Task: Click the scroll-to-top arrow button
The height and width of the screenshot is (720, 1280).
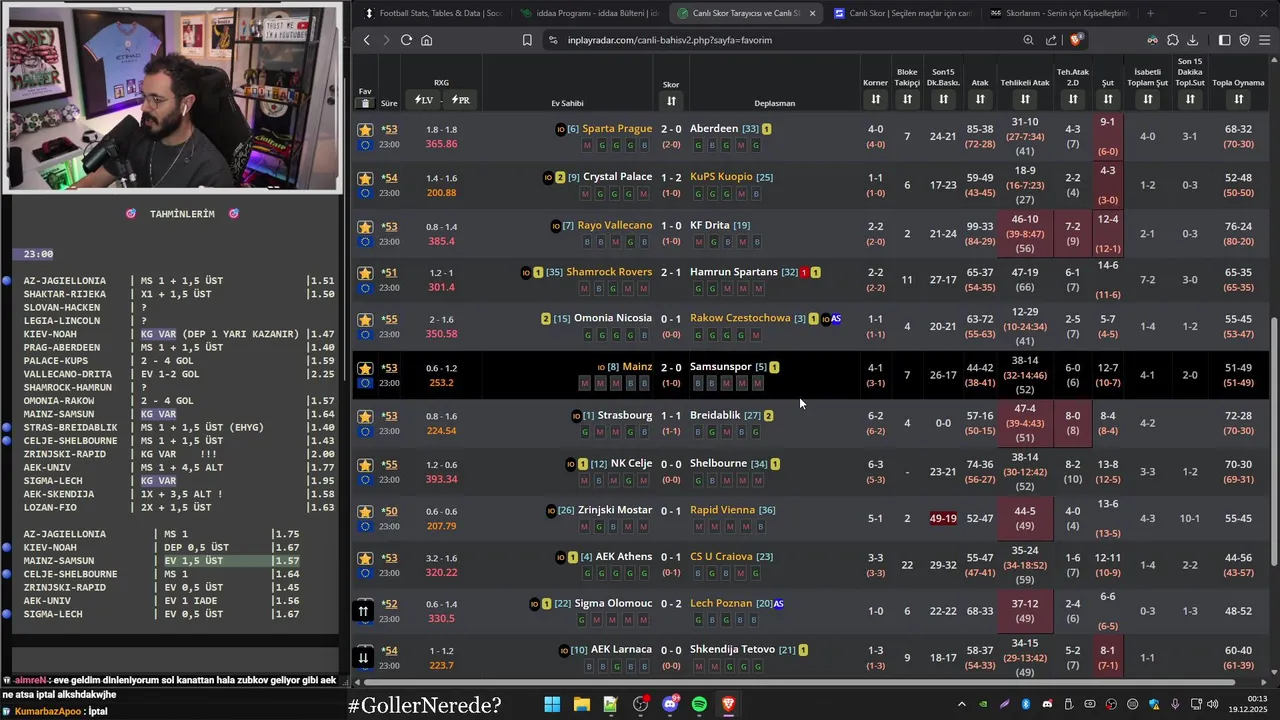Action: coord(363,611)
